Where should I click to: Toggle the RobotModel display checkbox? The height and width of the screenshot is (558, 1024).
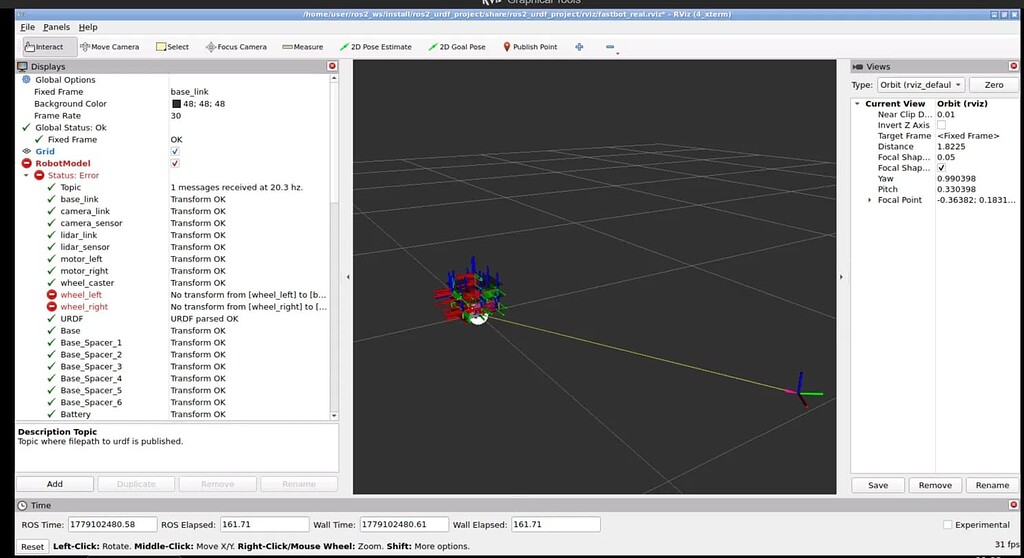point(175,163)
